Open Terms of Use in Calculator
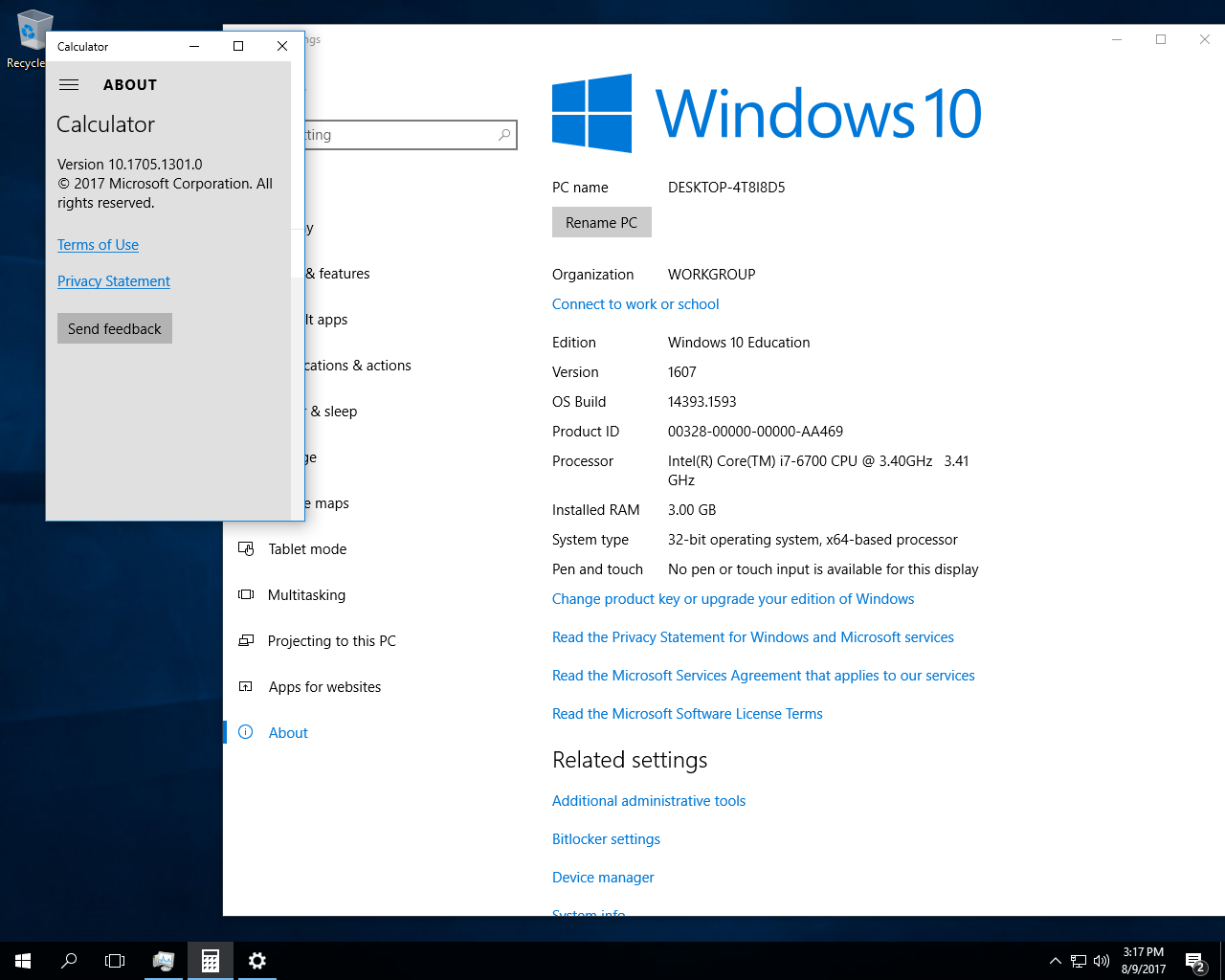 tap(98, 245)
